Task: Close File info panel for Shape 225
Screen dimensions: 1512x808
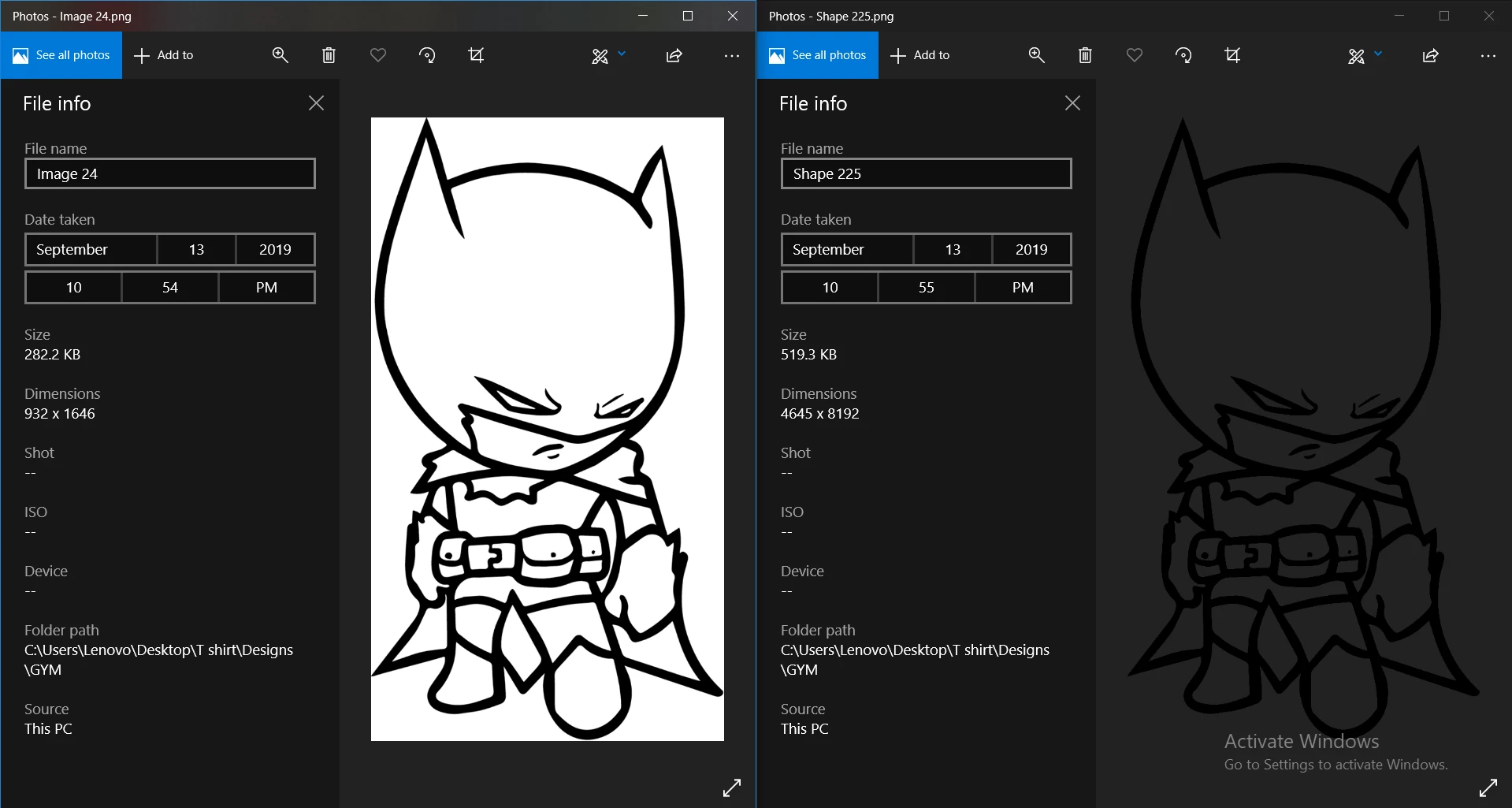Action: 1072,103
